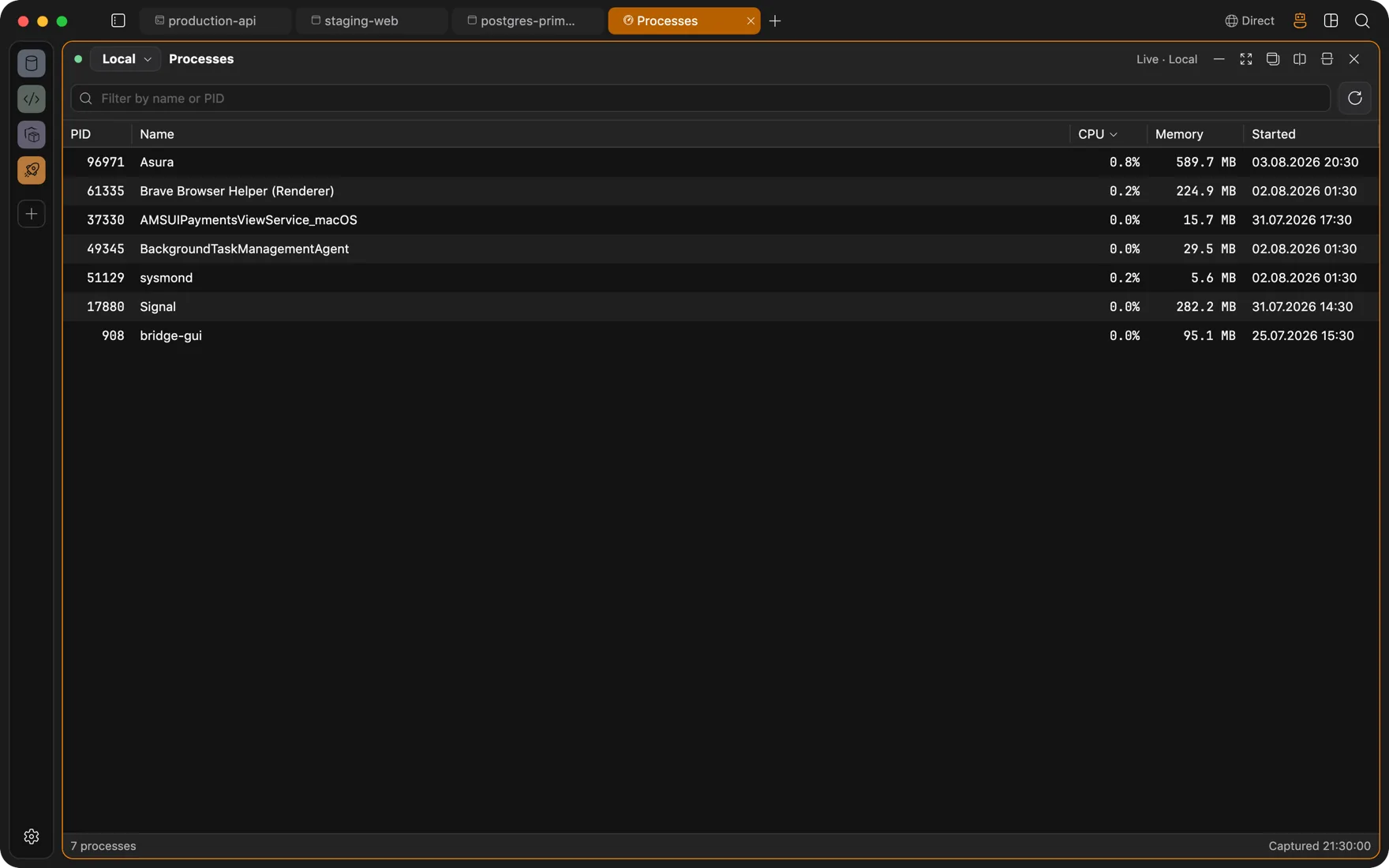1389x868 pixels.
Task: Select AMSUIPaymentsViewService_macOS row
Action: pos(721,220)
